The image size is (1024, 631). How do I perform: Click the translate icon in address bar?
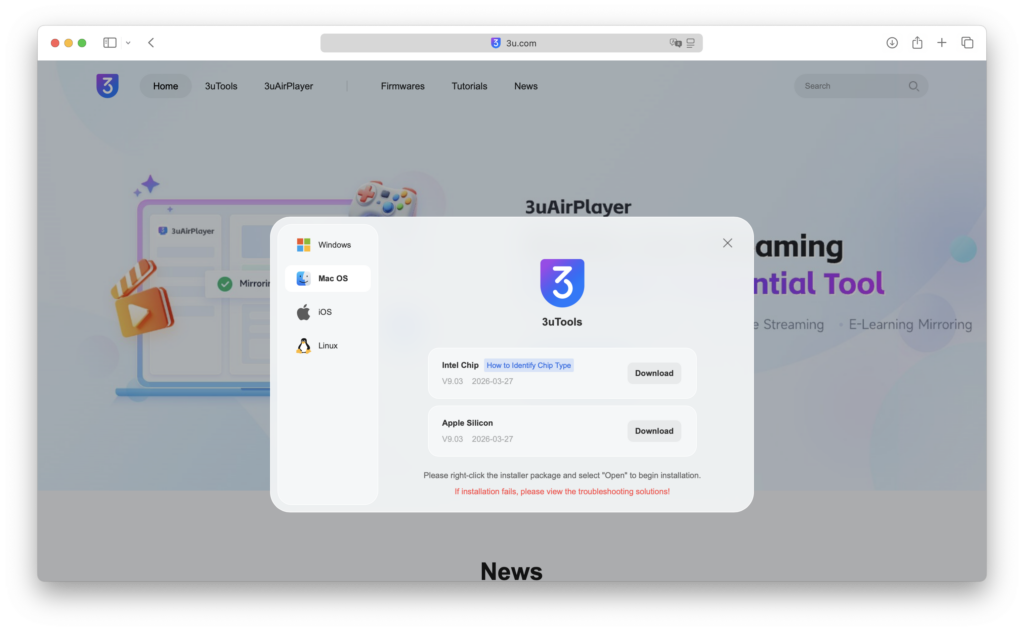675,43
